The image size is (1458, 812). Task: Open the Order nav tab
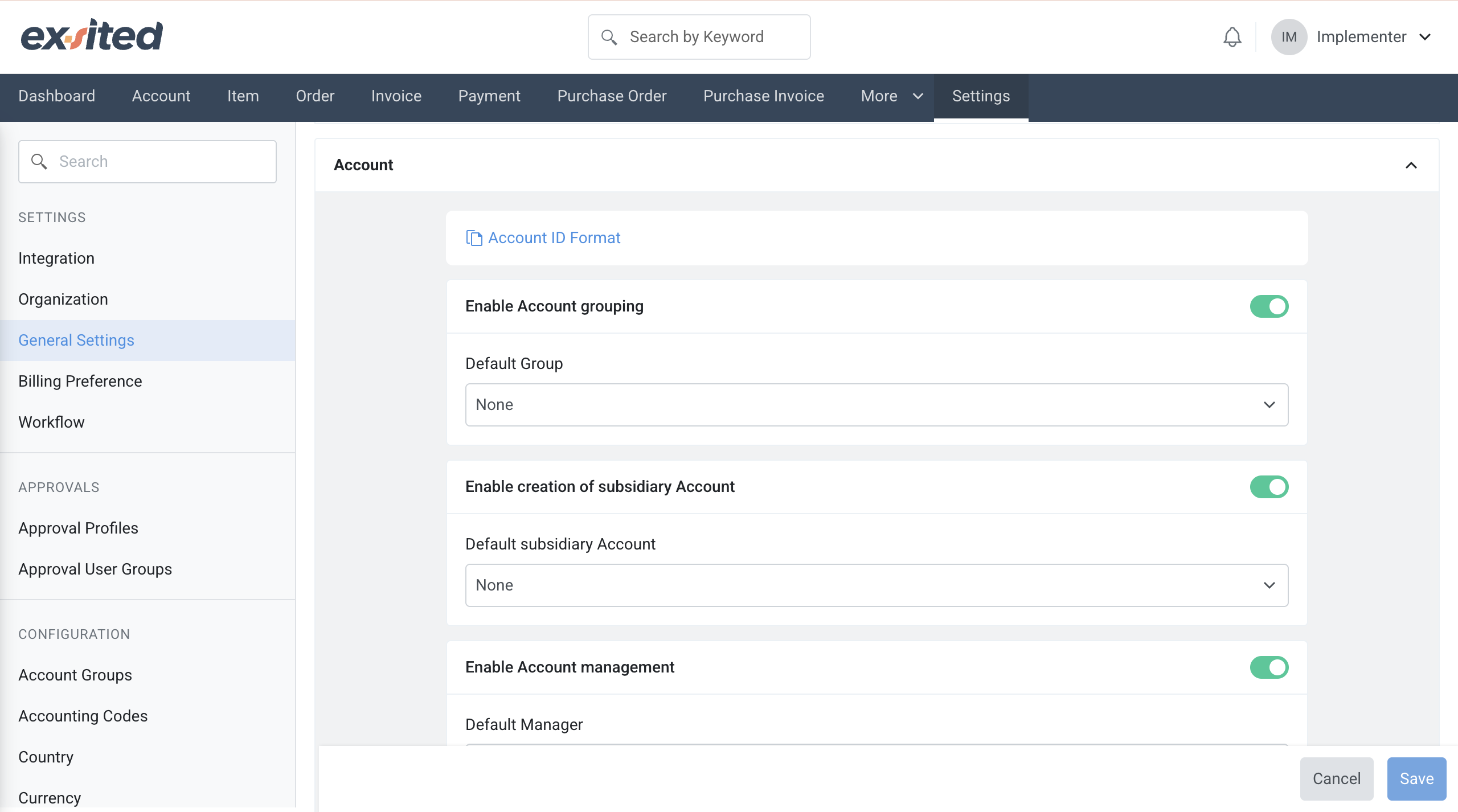pos(315,96)
